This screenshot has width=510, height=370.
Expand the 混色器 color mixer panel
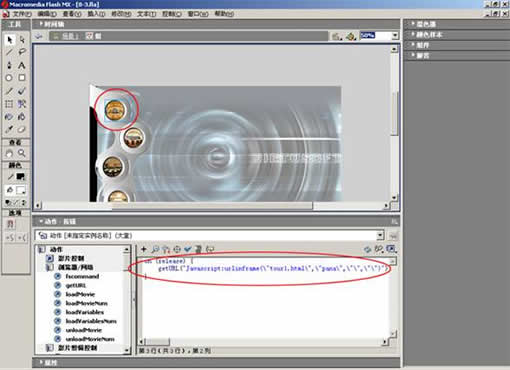pyautogui.click(x=424, y=24)
